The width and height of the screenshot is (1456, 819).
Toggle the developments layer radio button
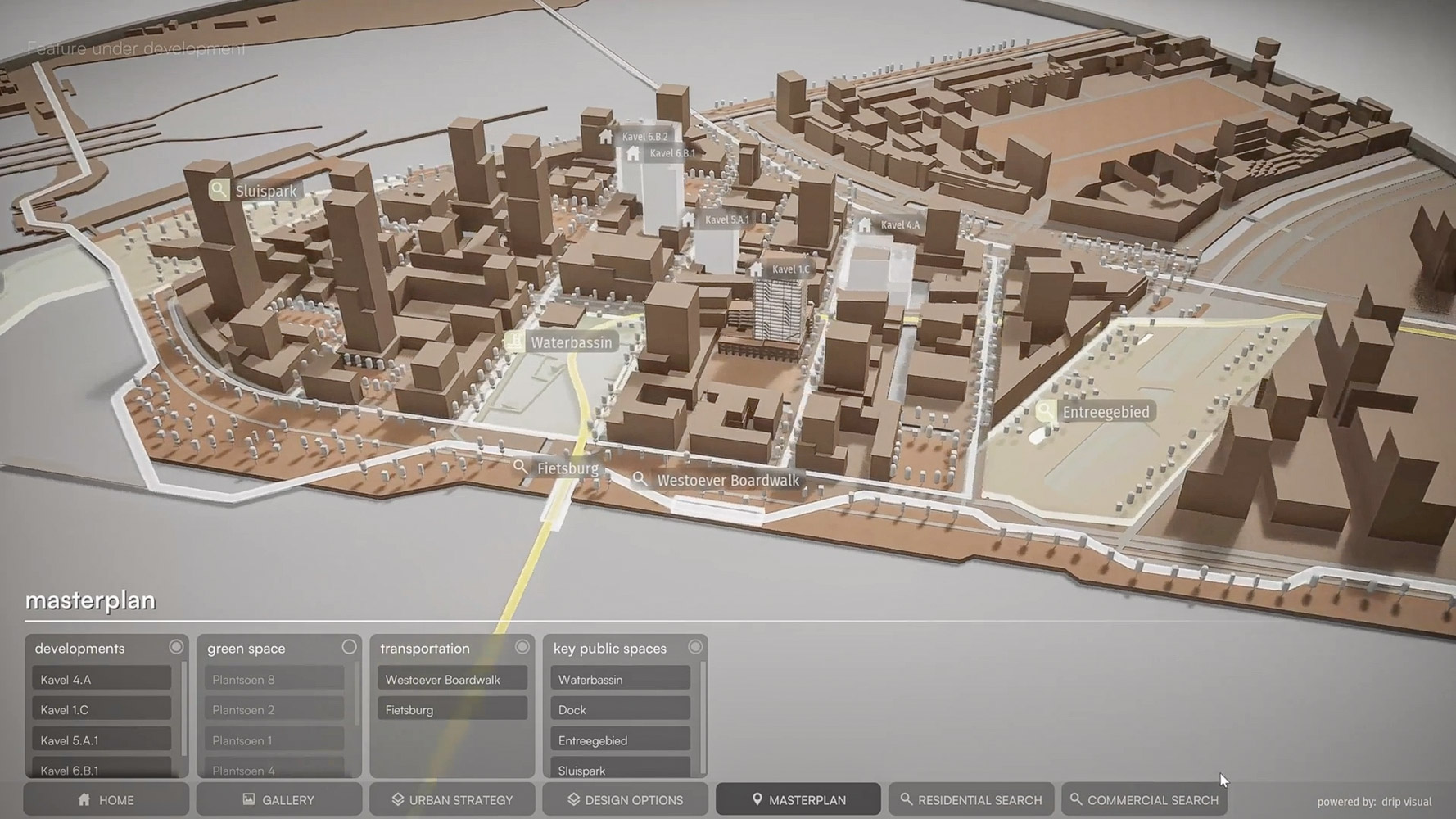click(x=176, y=647)
